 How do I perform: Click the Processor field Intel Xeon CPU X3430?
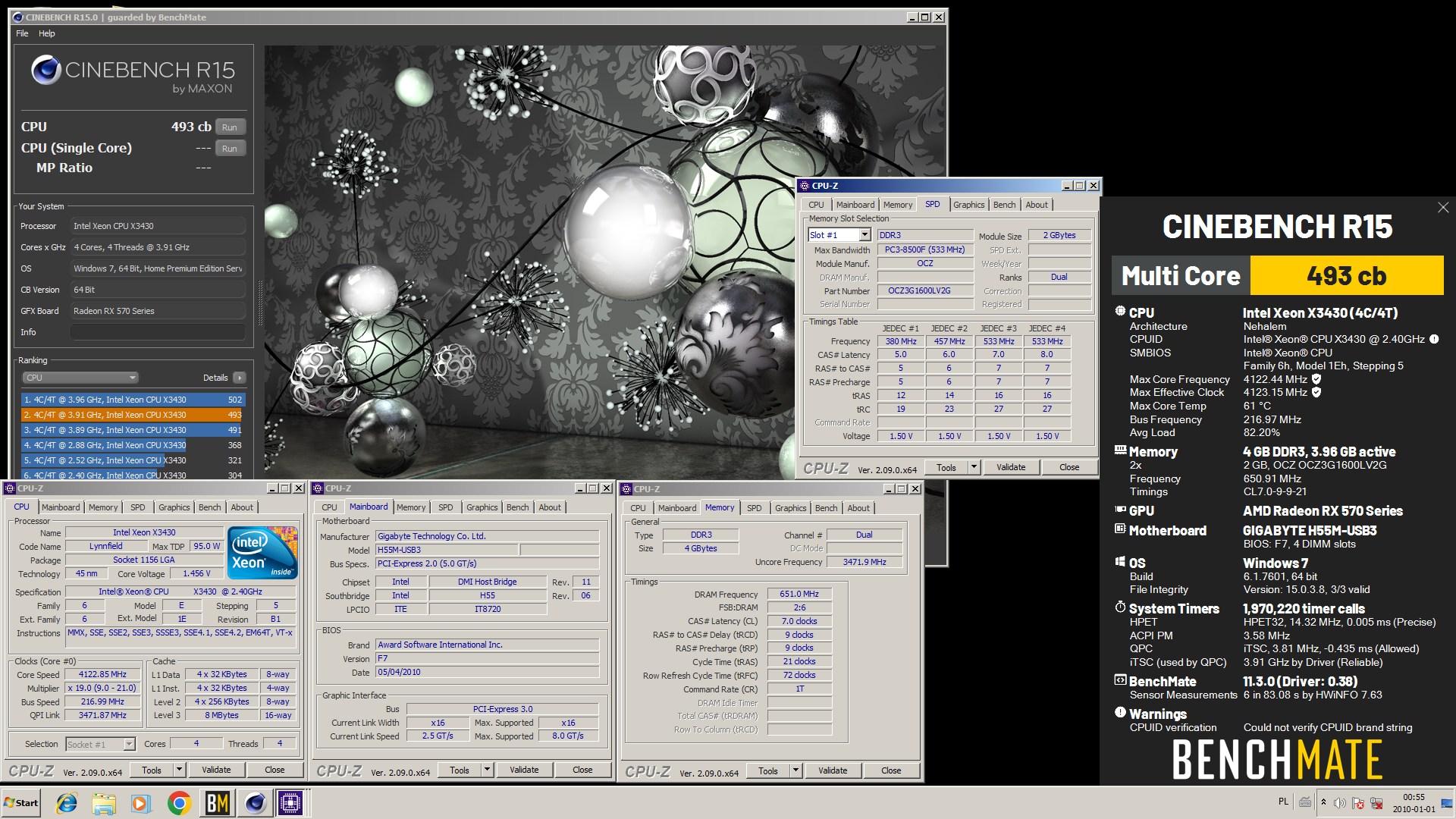pos(158,226)
